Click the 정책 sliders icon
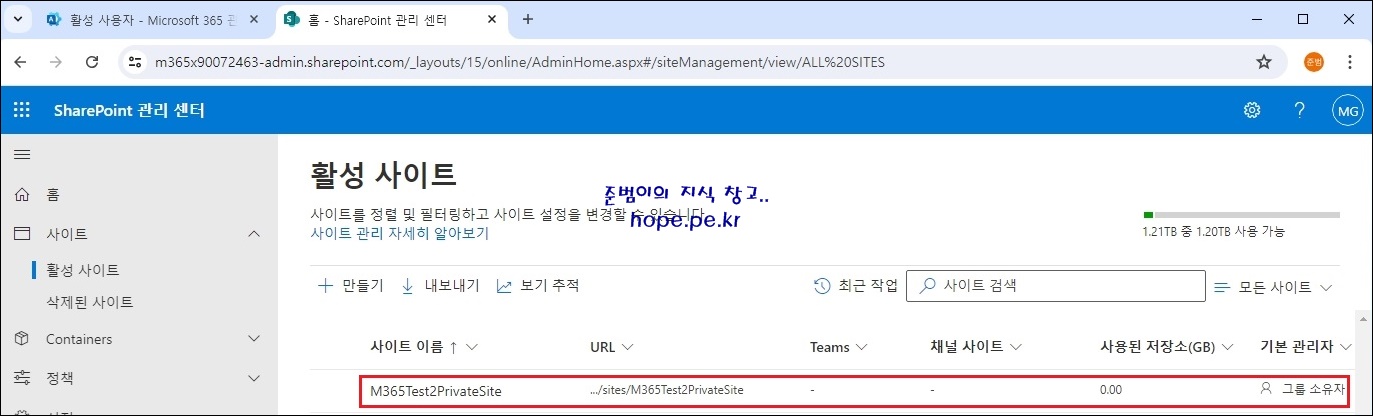 [22, 378]
